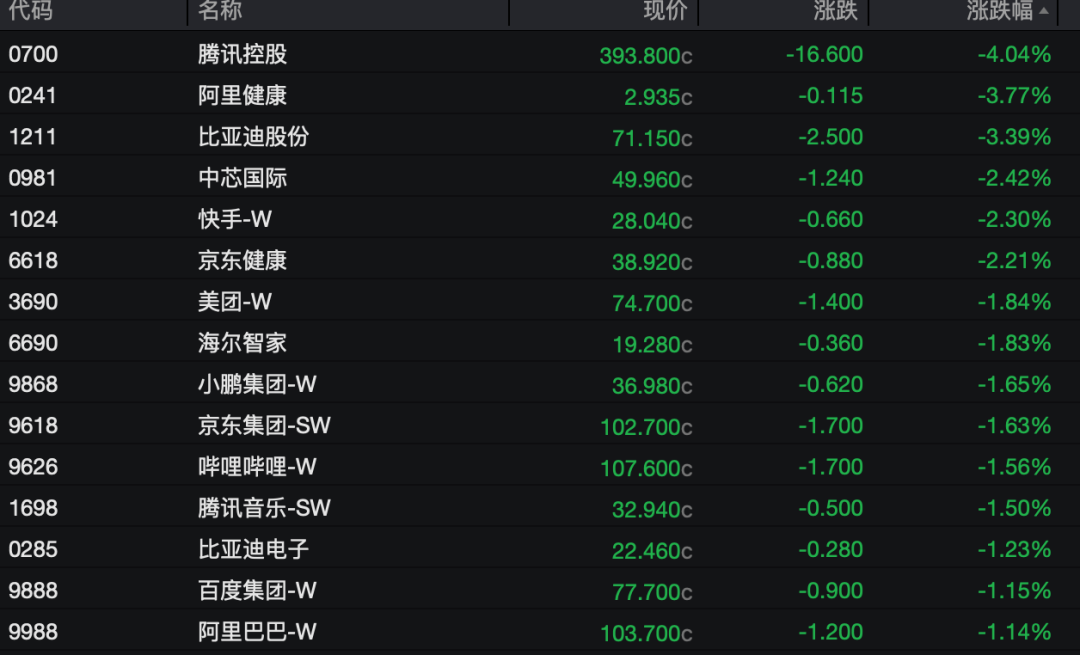Image resolution: width=1080 pixels, height=655 pixels.
Task: Open the 阿里巴巴-W row
Action: click(540, 630)
